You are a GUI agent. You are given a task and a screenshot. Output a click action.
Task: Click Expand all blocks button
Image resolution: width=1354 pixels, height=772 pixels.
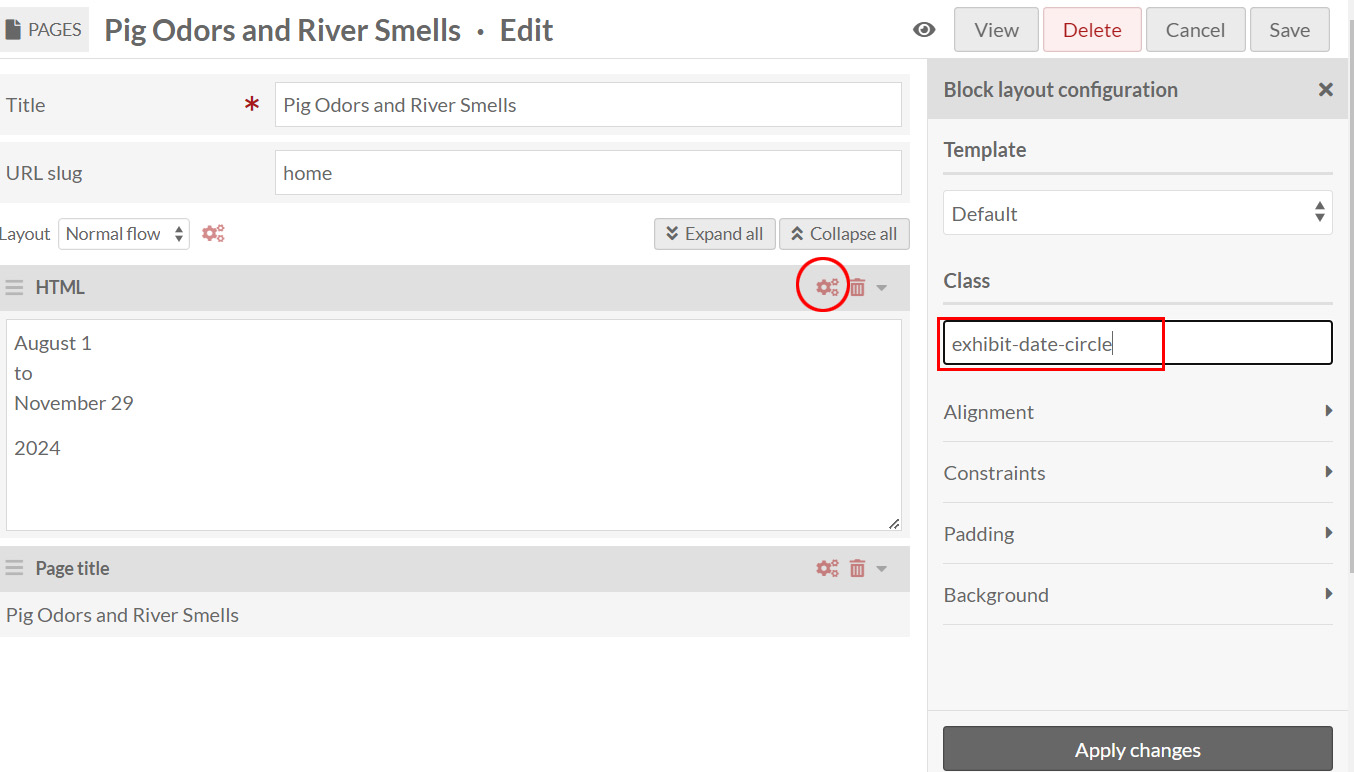click(714, 234)
